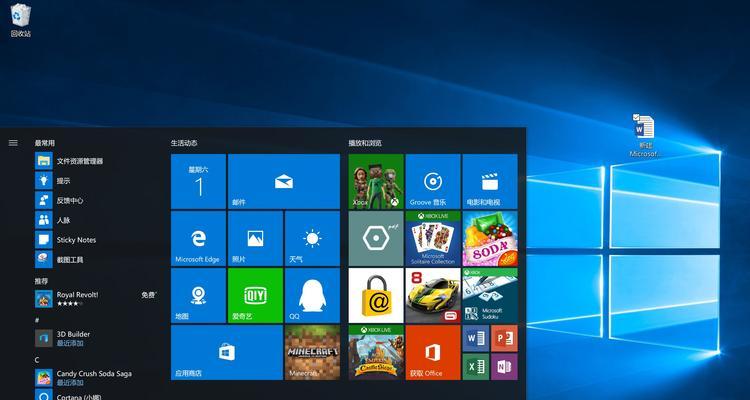
Task: Open 反馈中心 feedback hub
Action: click(96, 200)
